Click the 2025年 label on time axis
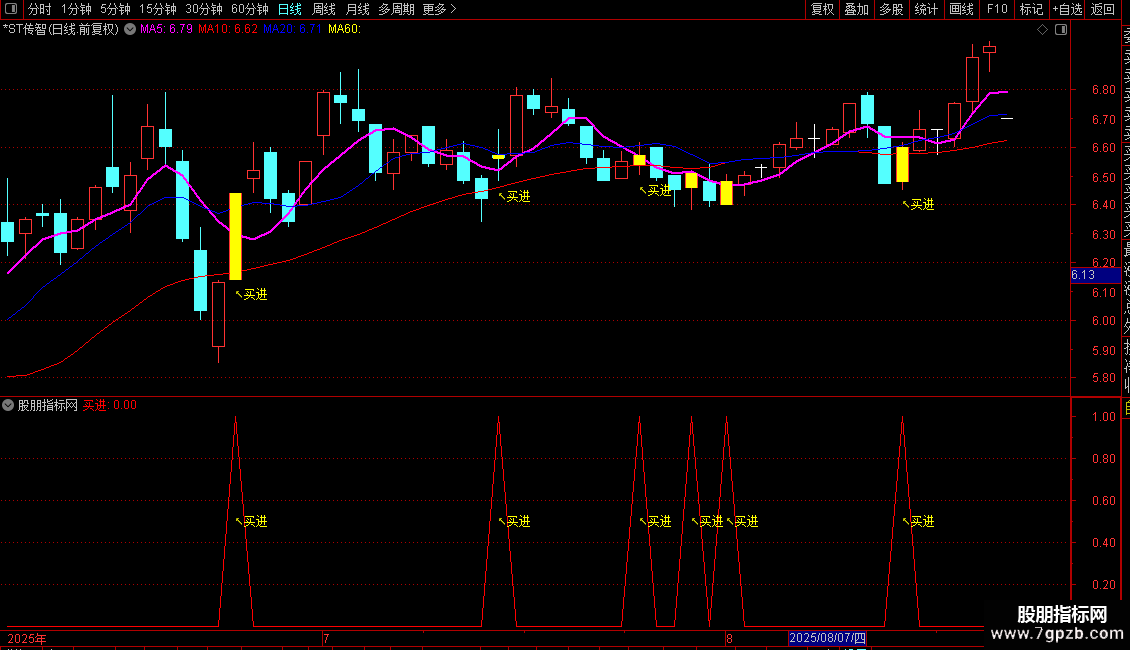This screenshot has width=1130, height=650. pos(27,639)
